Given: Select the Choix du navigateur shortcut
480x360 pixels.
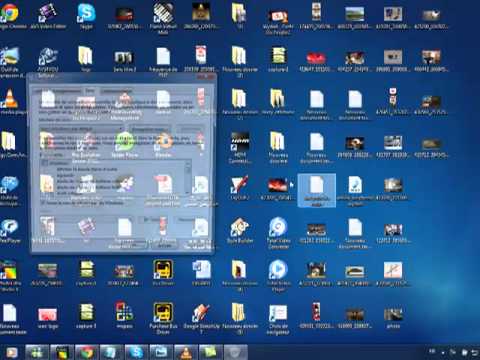Looking at the screenshot, I should click(278, 318).
